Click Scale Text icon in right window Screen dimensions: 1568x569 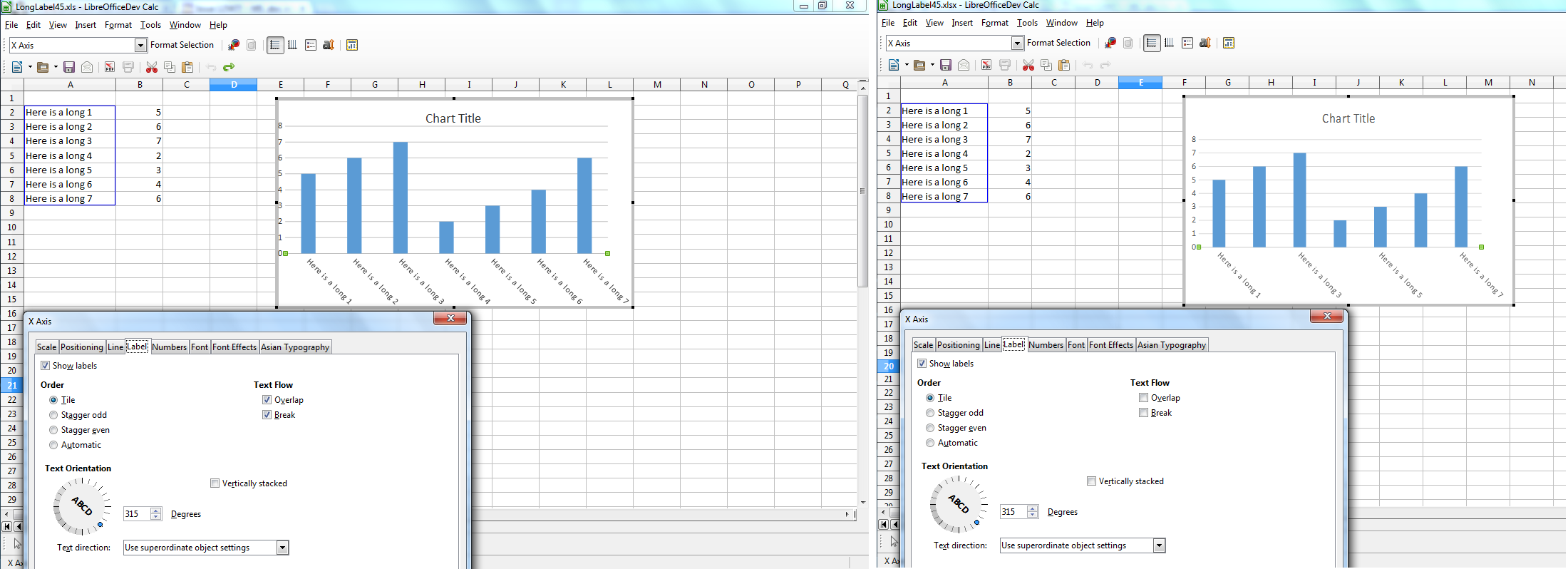pos(1205,43)
